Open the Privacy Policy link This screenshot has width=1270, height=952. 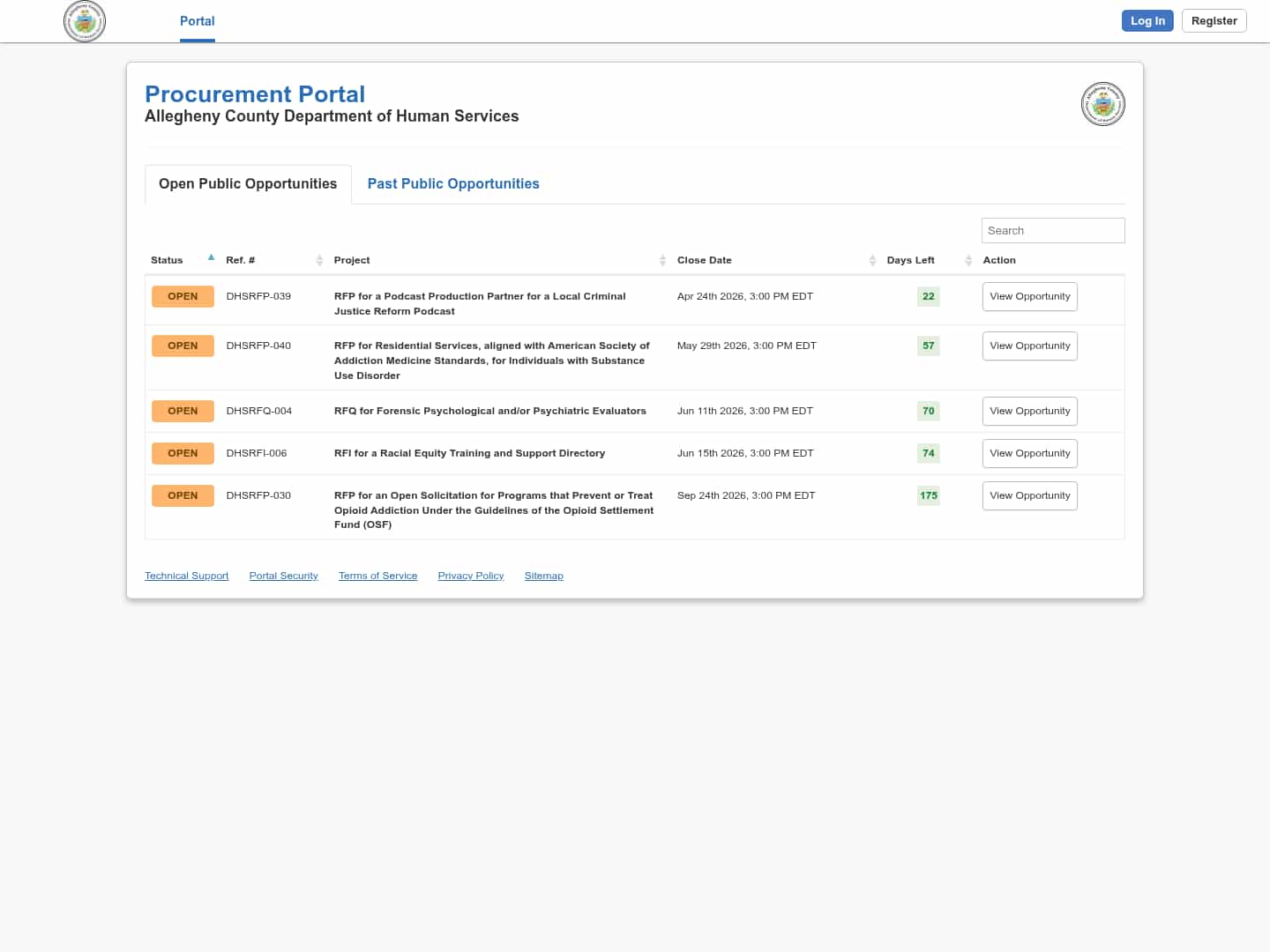(x=470, y=576)
